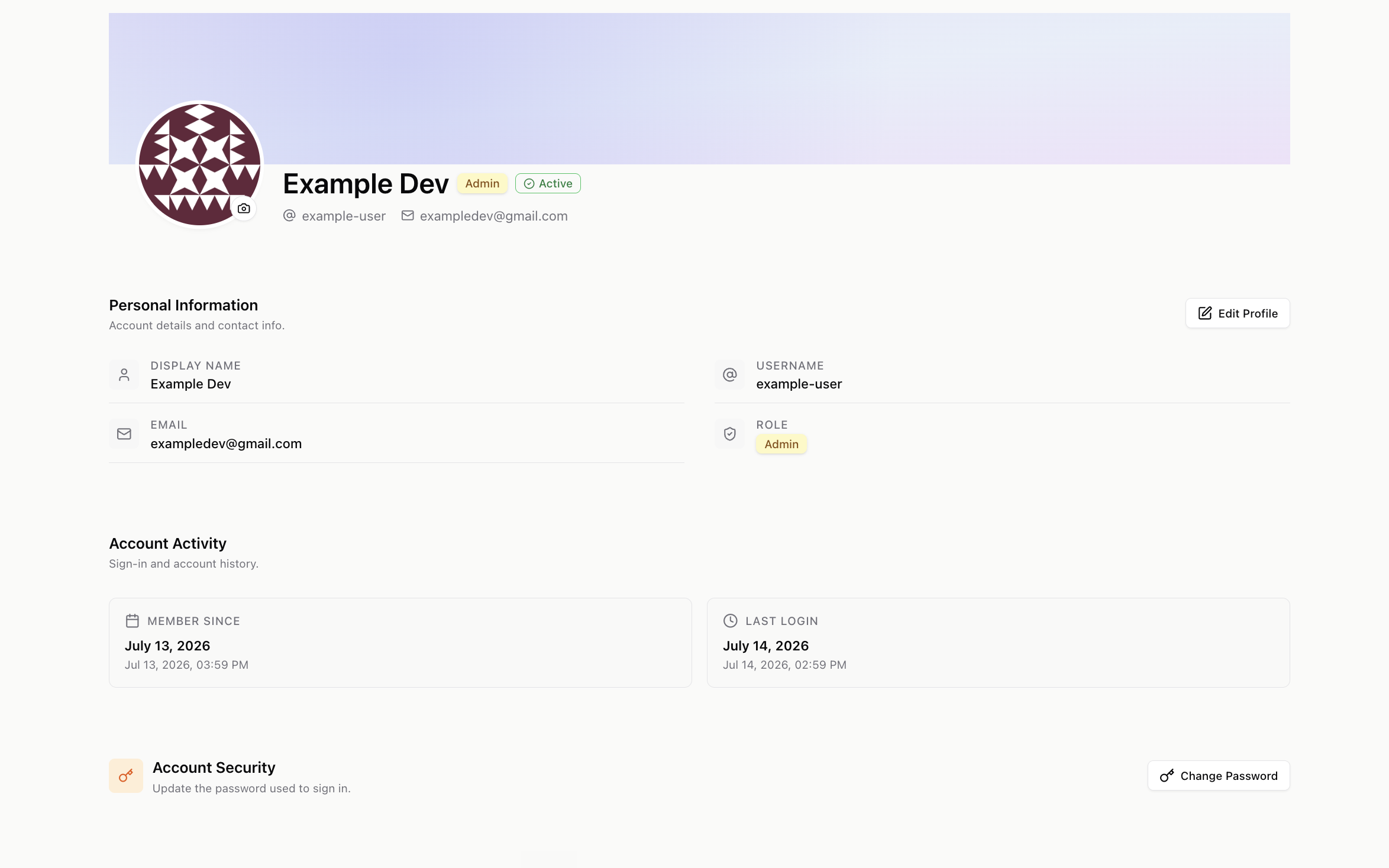The height and width of the screenshot is (868, 1389).
Task: Click the Admin badge beside the name
Action: pyautogui.click(x=482, y=183)
